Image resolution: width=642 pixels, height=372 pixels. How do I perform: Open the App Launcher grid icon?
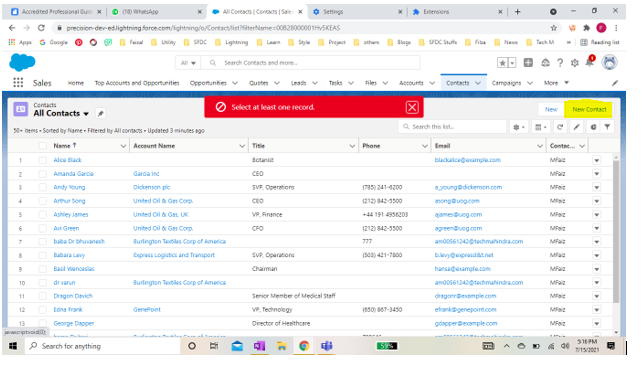pyautogui.click(x=18, y=83)
